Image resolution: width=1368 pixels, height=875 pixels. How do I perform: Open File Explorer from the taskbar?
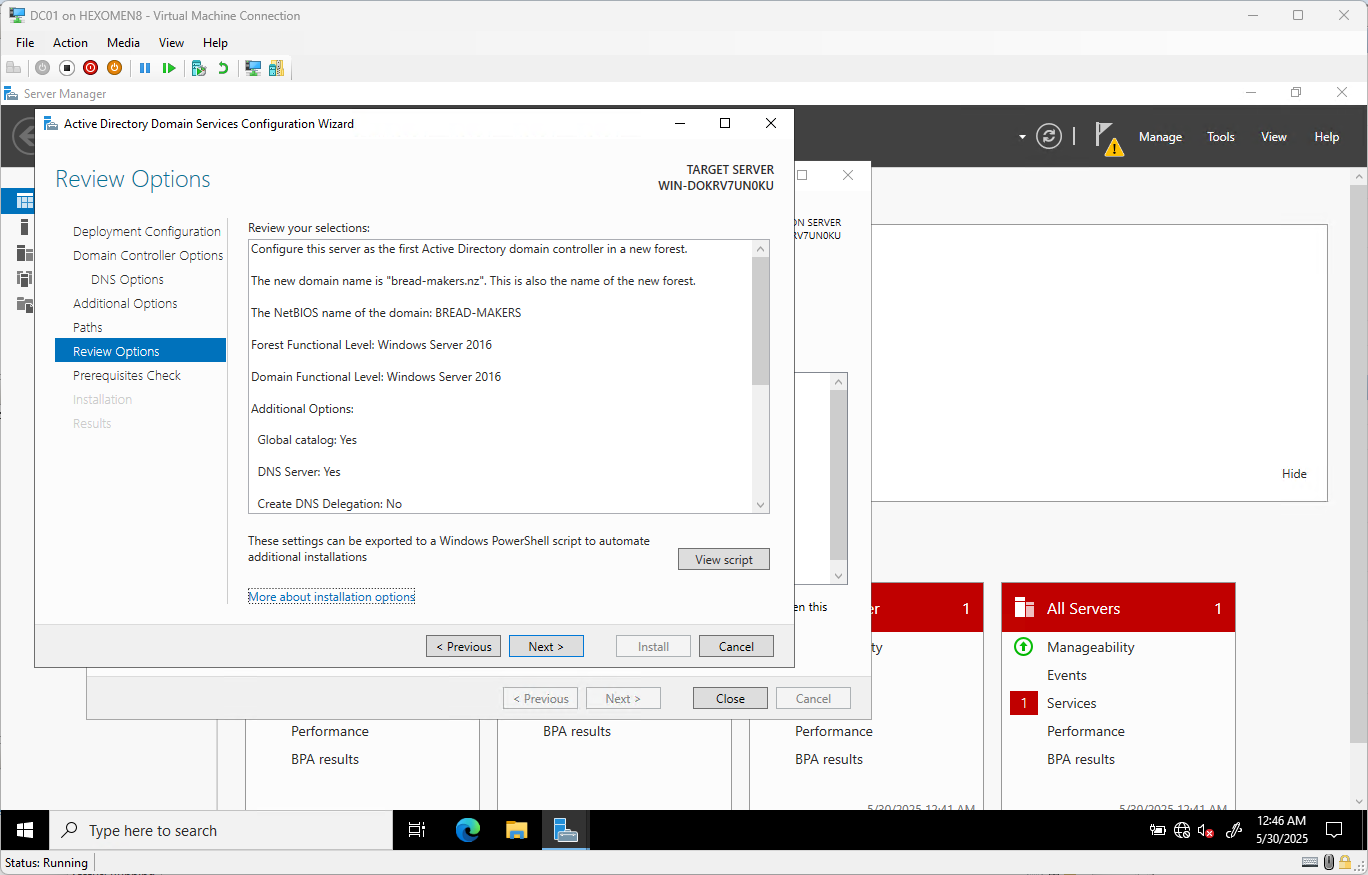tap(516, 830)
